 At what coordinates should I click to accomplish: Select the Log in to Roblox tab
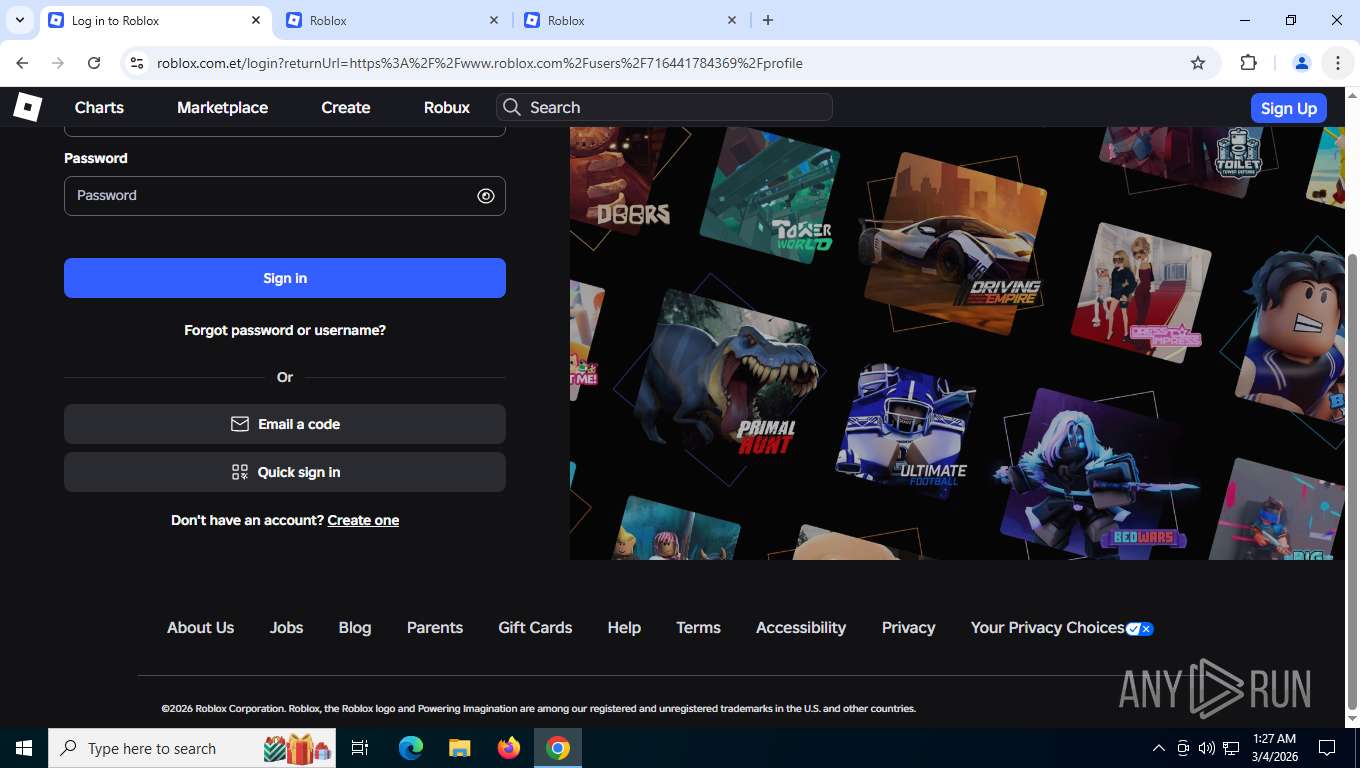(155, 20)
